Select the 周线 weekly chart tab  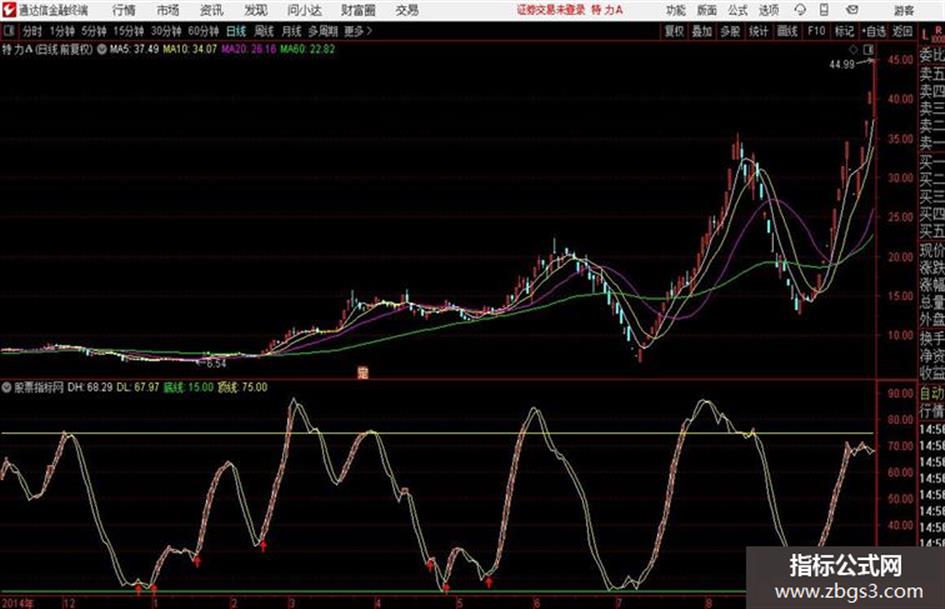click(264, 31)
